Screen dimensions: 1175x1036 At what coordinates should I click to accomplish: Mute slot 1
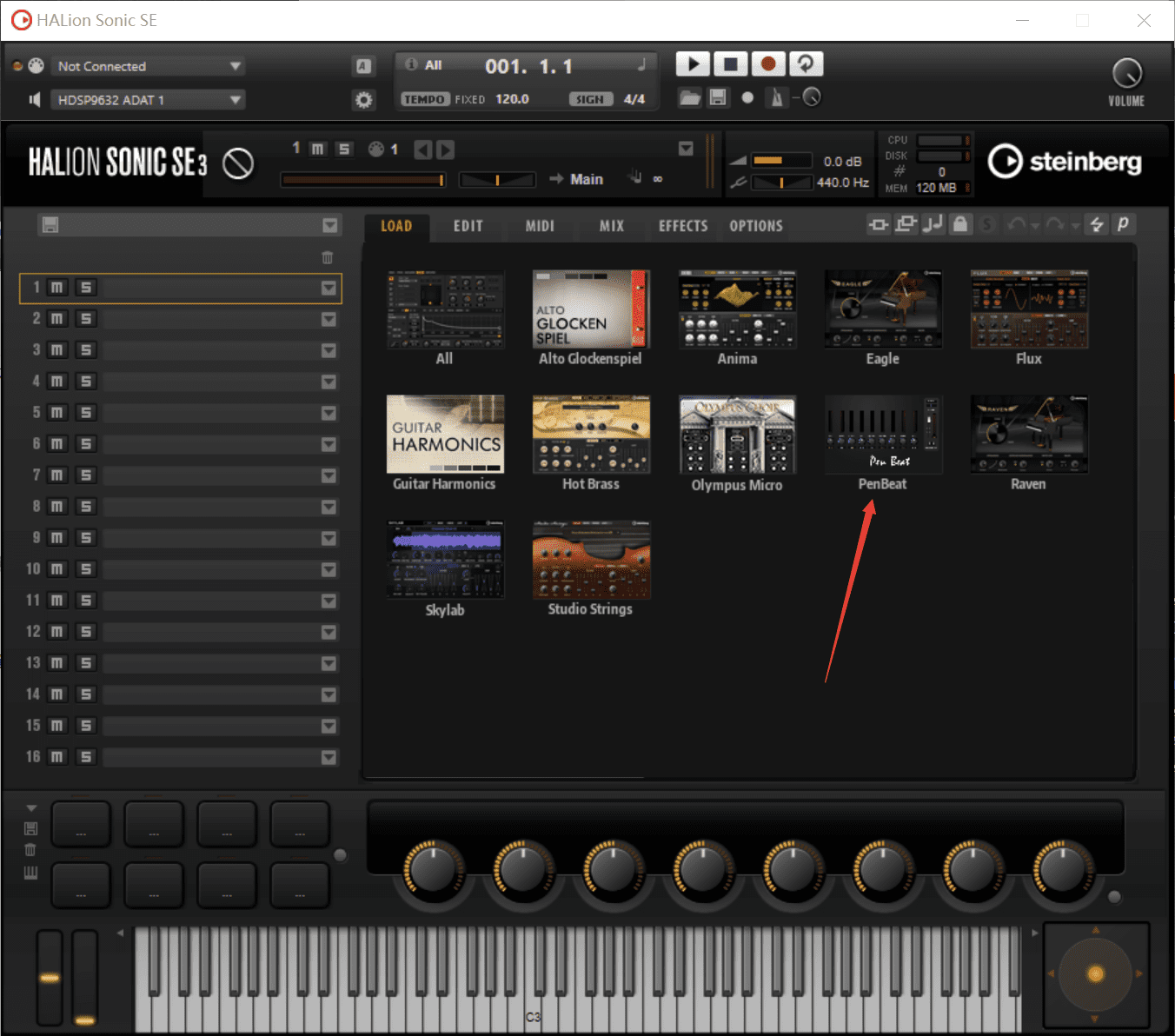56,288
